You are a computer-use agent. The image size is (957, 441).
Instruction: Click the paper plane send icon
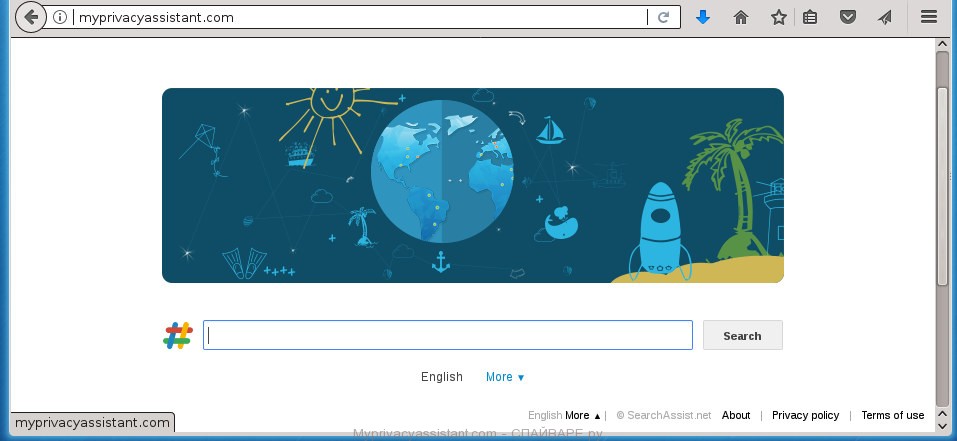(884, 17)
